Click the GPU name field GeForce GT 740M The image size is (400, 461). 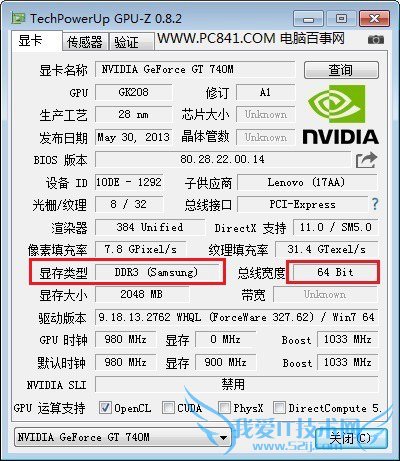tap(195, 69)
